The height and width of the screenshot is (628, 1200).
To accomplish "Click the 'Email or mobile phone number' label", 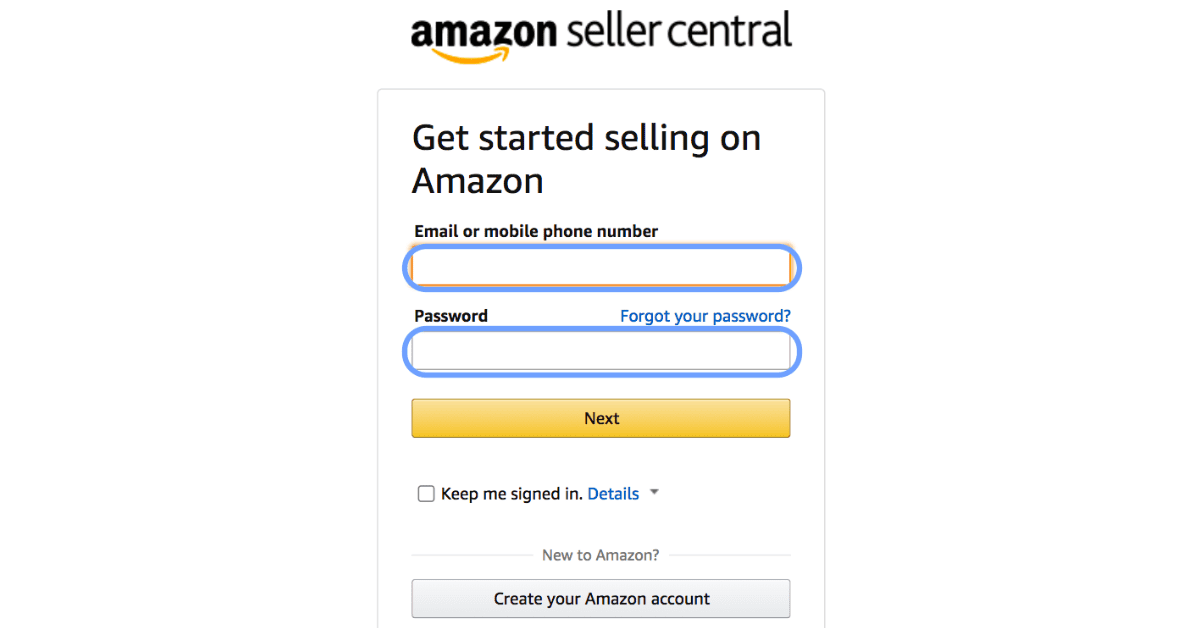I will [x=536, y=232].
